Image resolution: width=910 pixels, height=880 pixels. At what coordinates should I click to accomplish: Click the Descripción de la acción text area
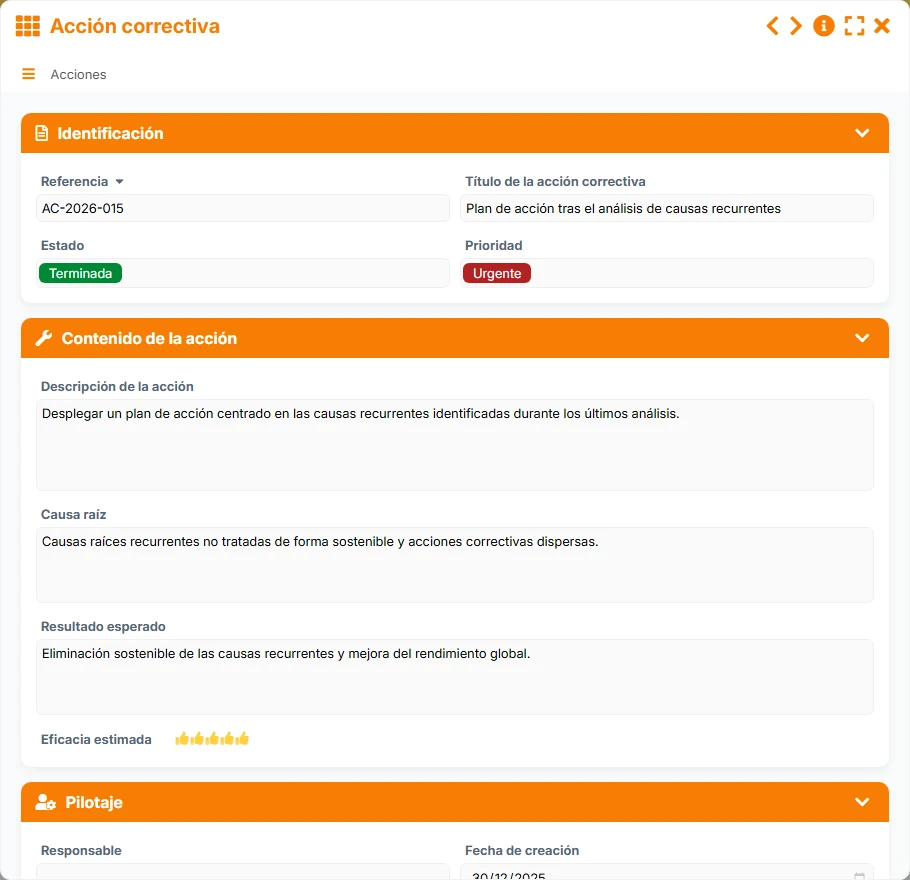pos(455,445)
